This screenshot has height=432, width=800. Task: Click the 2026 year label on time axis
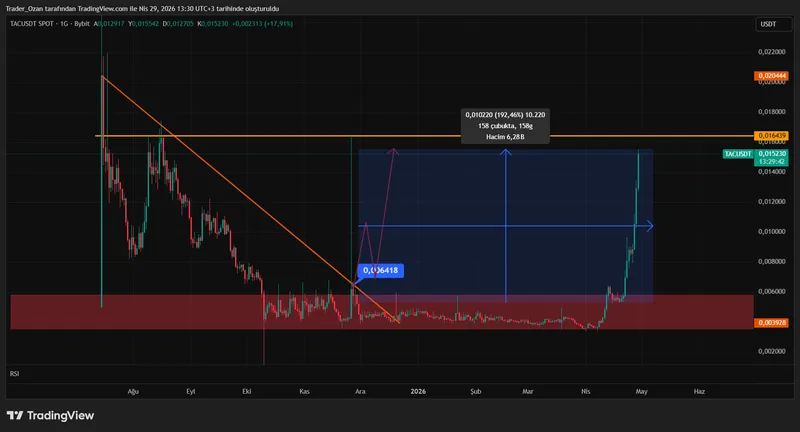pos(418,392)
